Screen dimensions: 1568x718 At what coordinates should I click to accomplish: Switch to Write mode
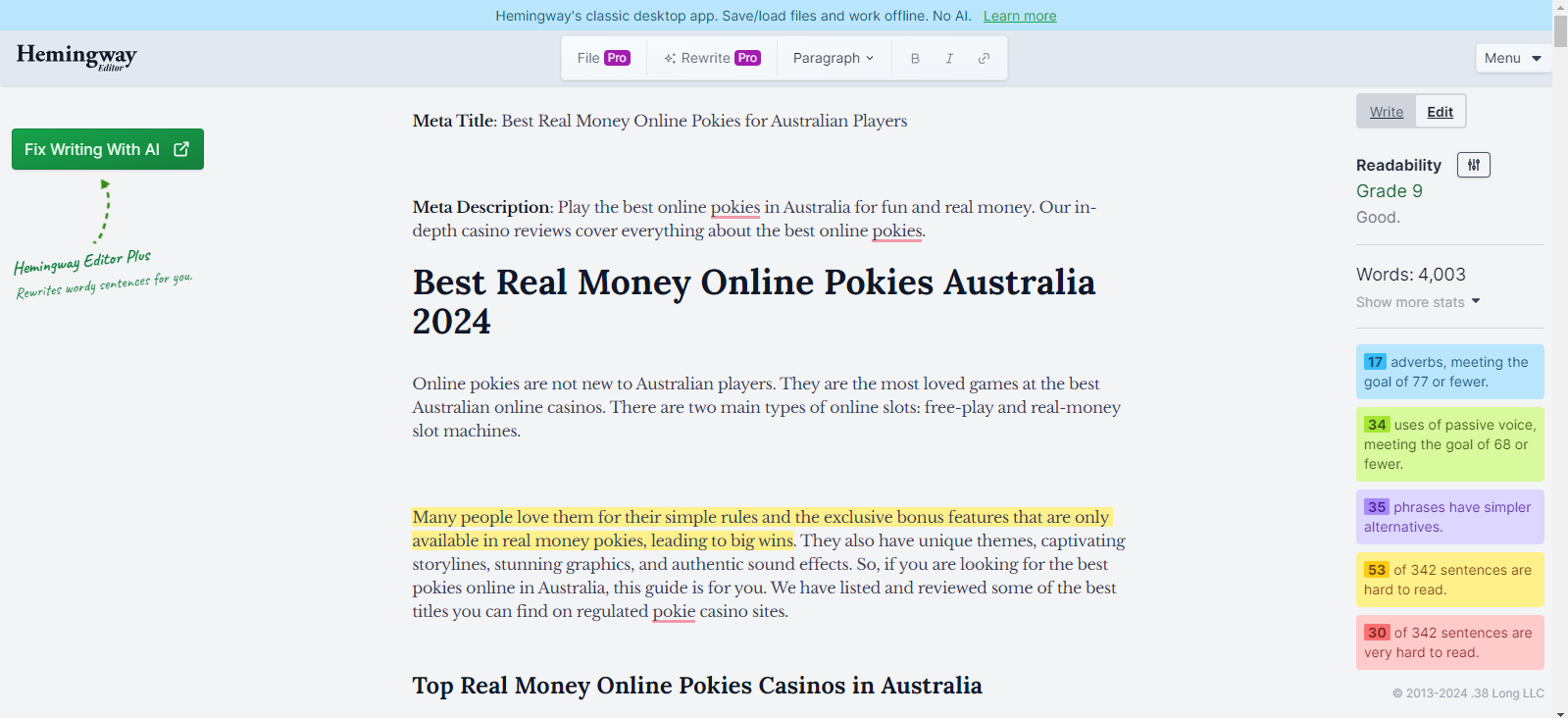1386,112
